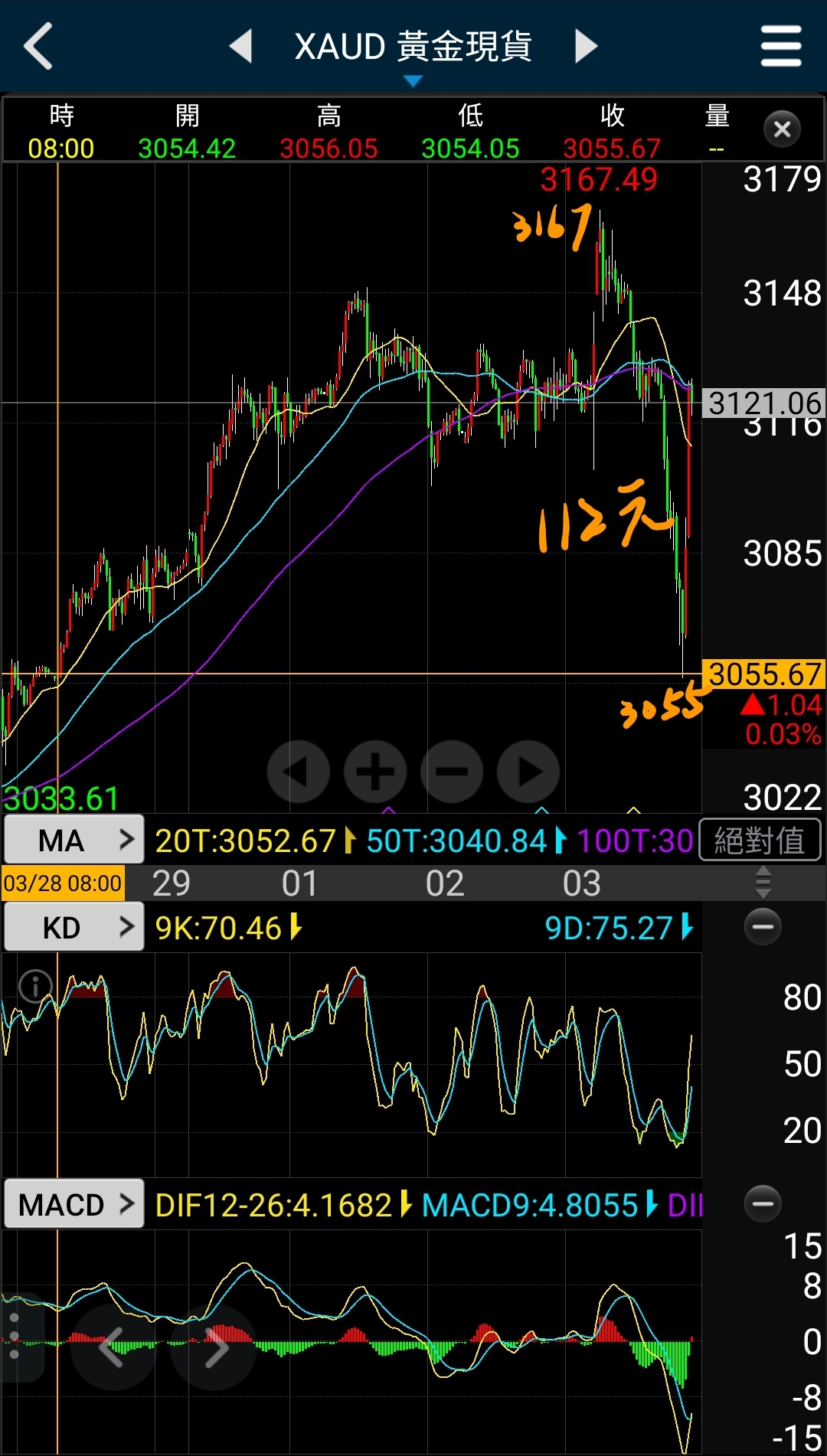Collapse the KD indicator panel
The height and width of the screenshot is (1456, 827).
[x=763, y=927]
